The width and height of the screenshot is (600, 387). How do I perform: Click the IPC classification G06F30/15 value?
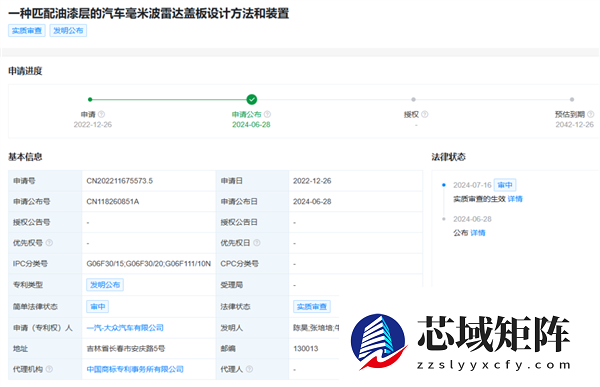click(148, 264)
